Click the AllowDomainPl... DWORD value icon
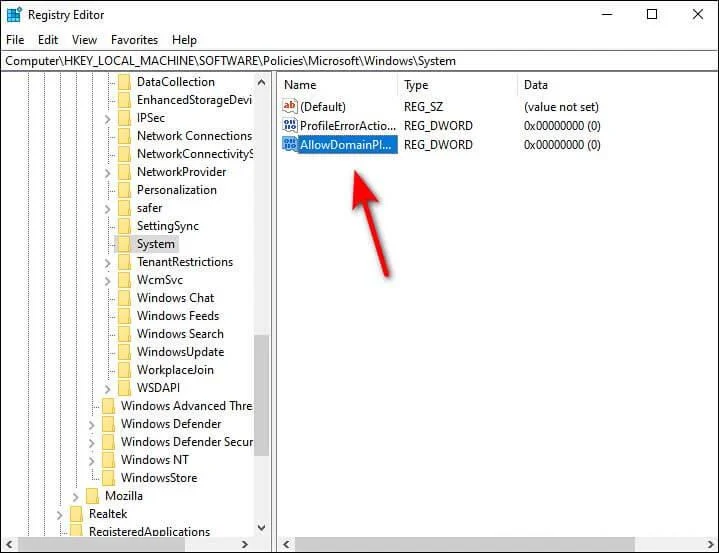Screen dimensions: 719x553 click(x=289, y=144)
